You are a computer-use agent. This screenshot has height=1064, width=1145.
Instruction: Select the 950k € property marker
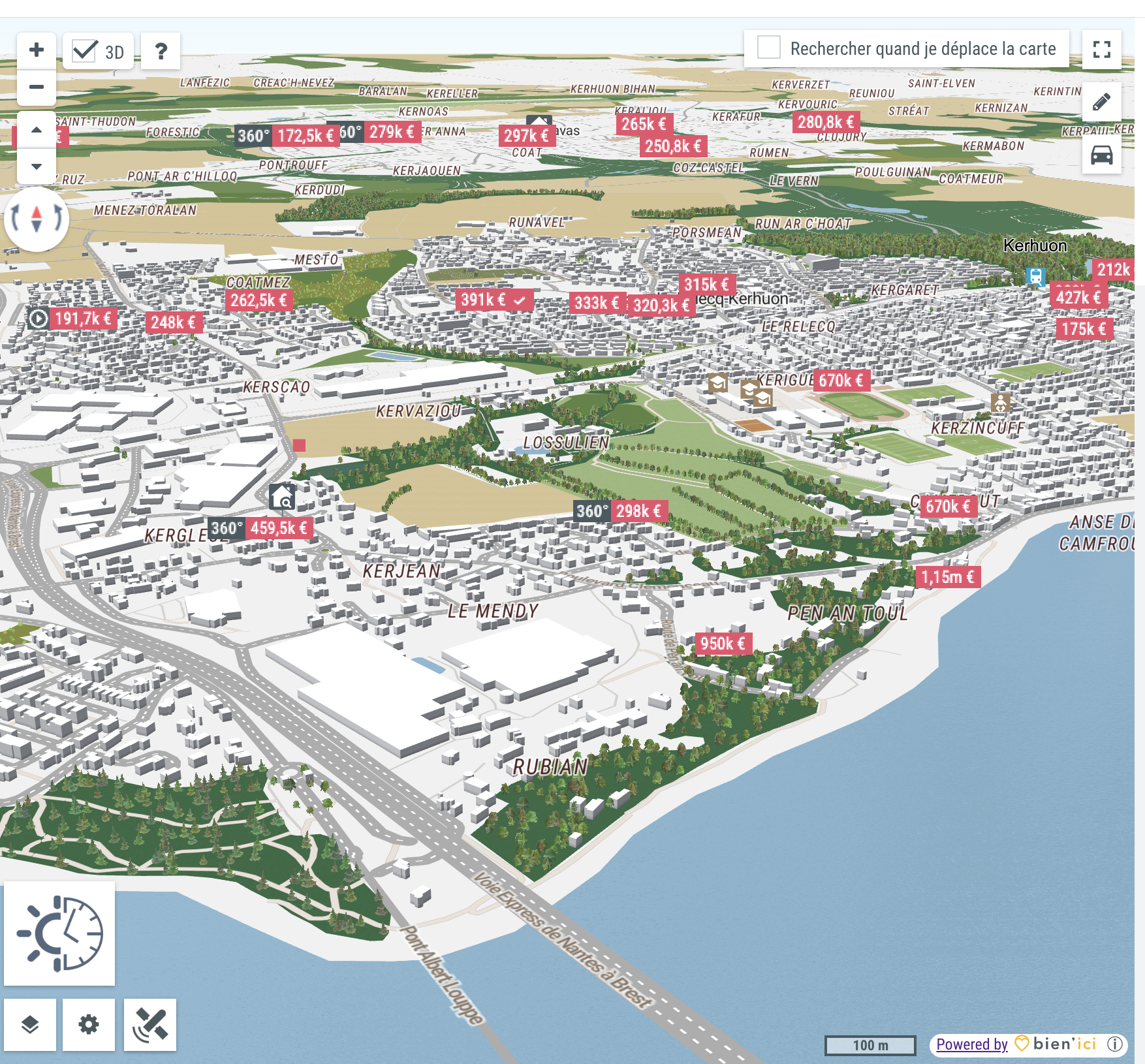pyautogui.click(x=723, y=644)
